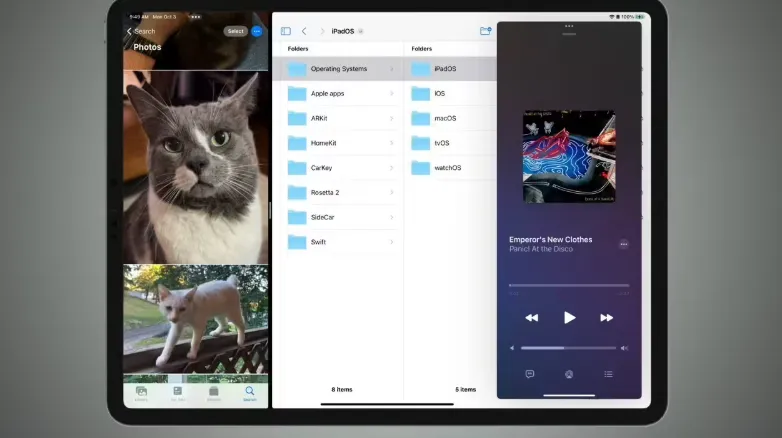782x438 pixels.
Task: Open the white cat on railing photo
Action: (x=196, y=319)
